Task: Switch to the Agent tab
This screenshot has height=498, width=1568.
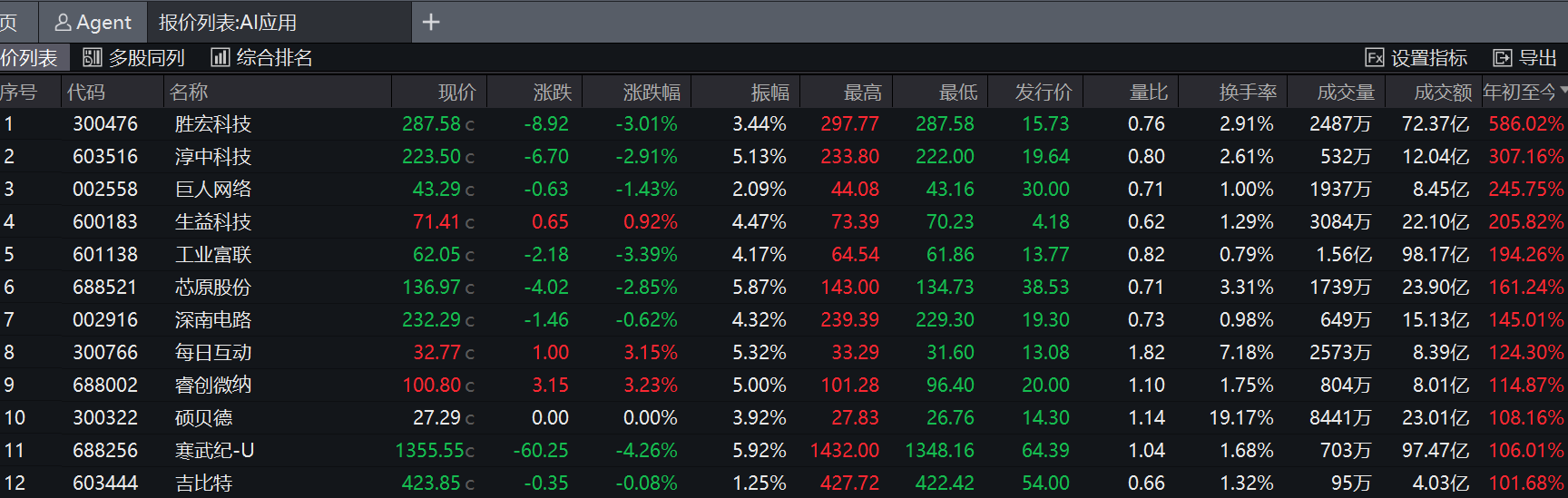Action: pos(93,22)
